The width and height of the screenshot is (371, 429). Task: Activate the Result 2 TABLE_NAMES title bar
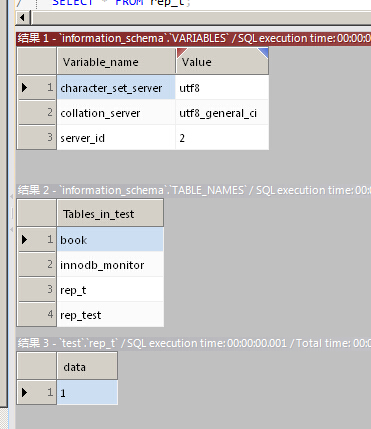[193, 190]
